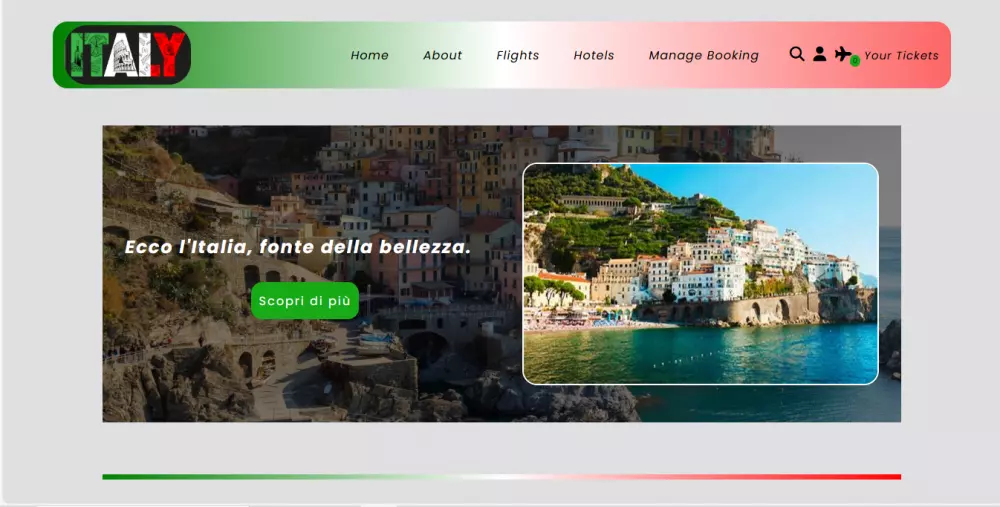Image resolution: width=1000 pixels, height=507 pixels.
Task: Open the user profile icon
Action: click(x=820, y=54)
